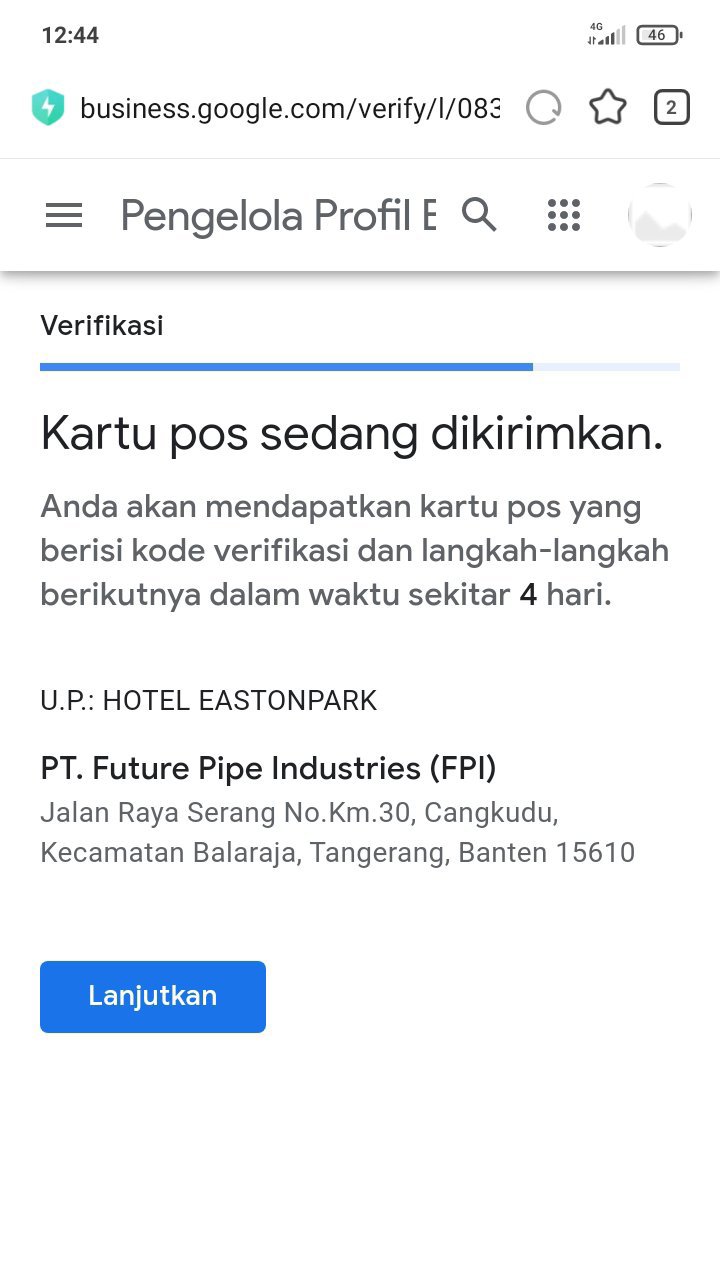Tap the Pengelola Profil header title
The image size is (720, 1280).
point(278,215)
